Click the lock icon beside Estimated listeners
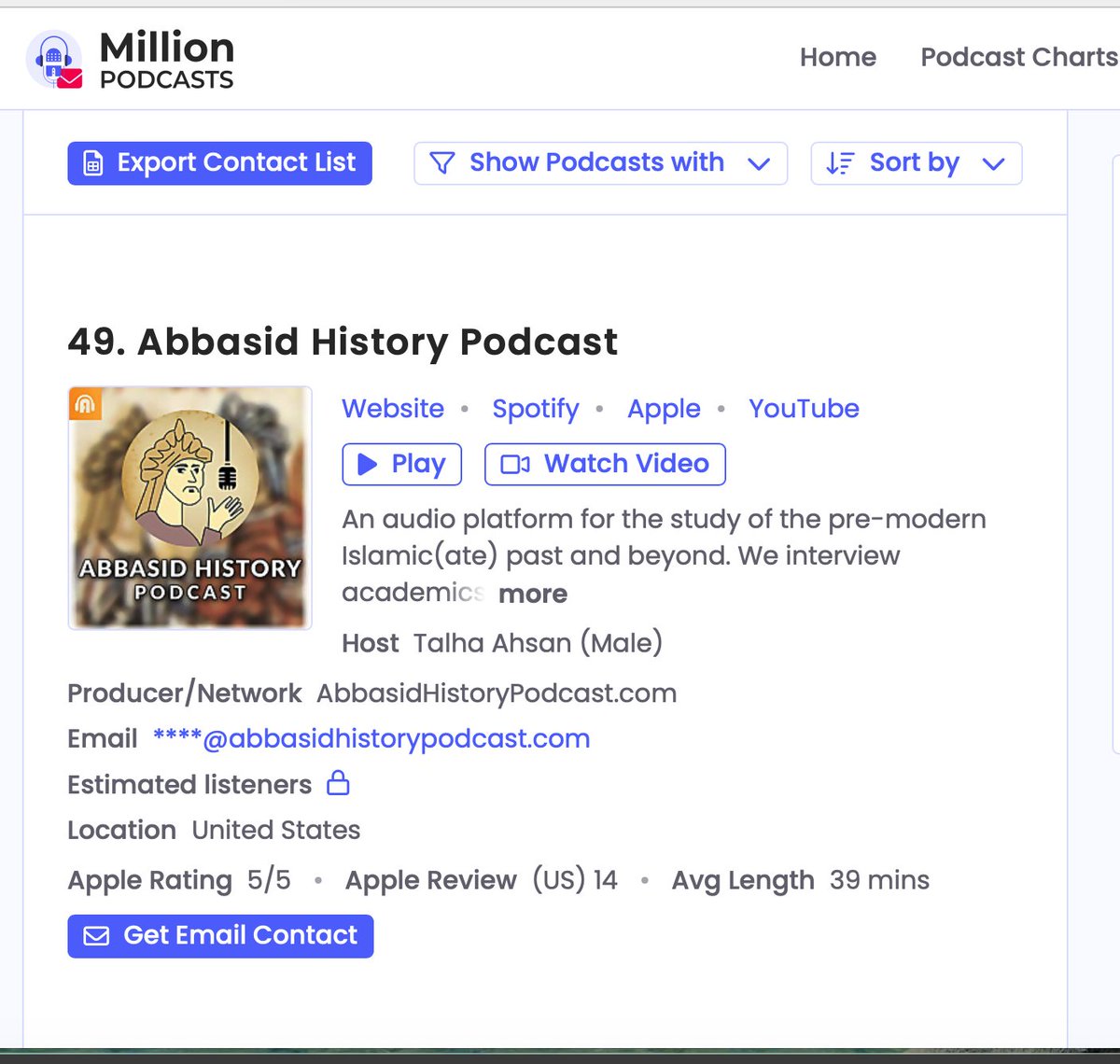Image resolution: width=1120 pixels, height=1064 pixels. click(340, 784)
